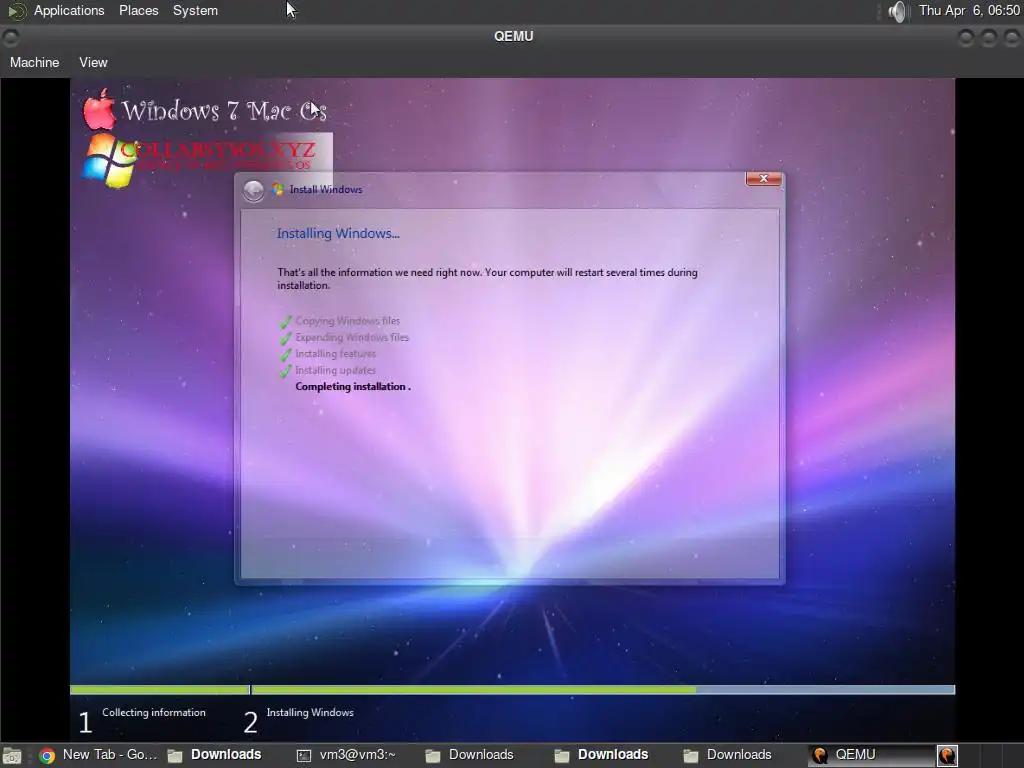The height and width of the screenshot is (768, 1024).
Task: Click the Windows flag icon in dialog title
Action: click(x=278, y=189)
